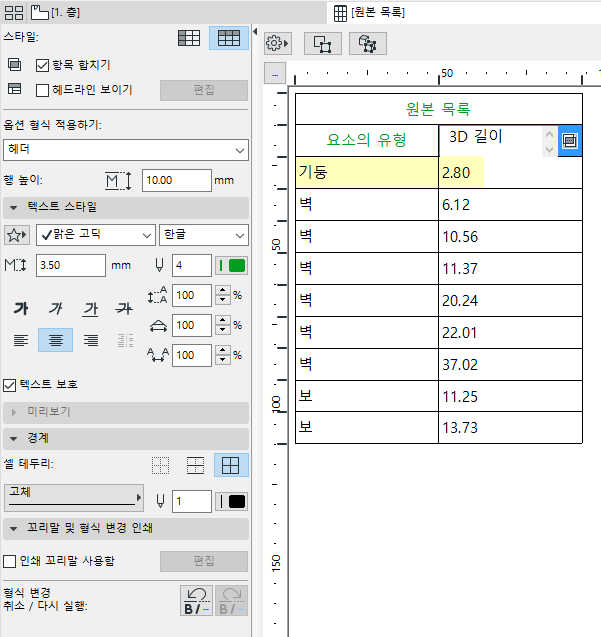Undo the format change
Screen dimensions: 601x637
196,600
